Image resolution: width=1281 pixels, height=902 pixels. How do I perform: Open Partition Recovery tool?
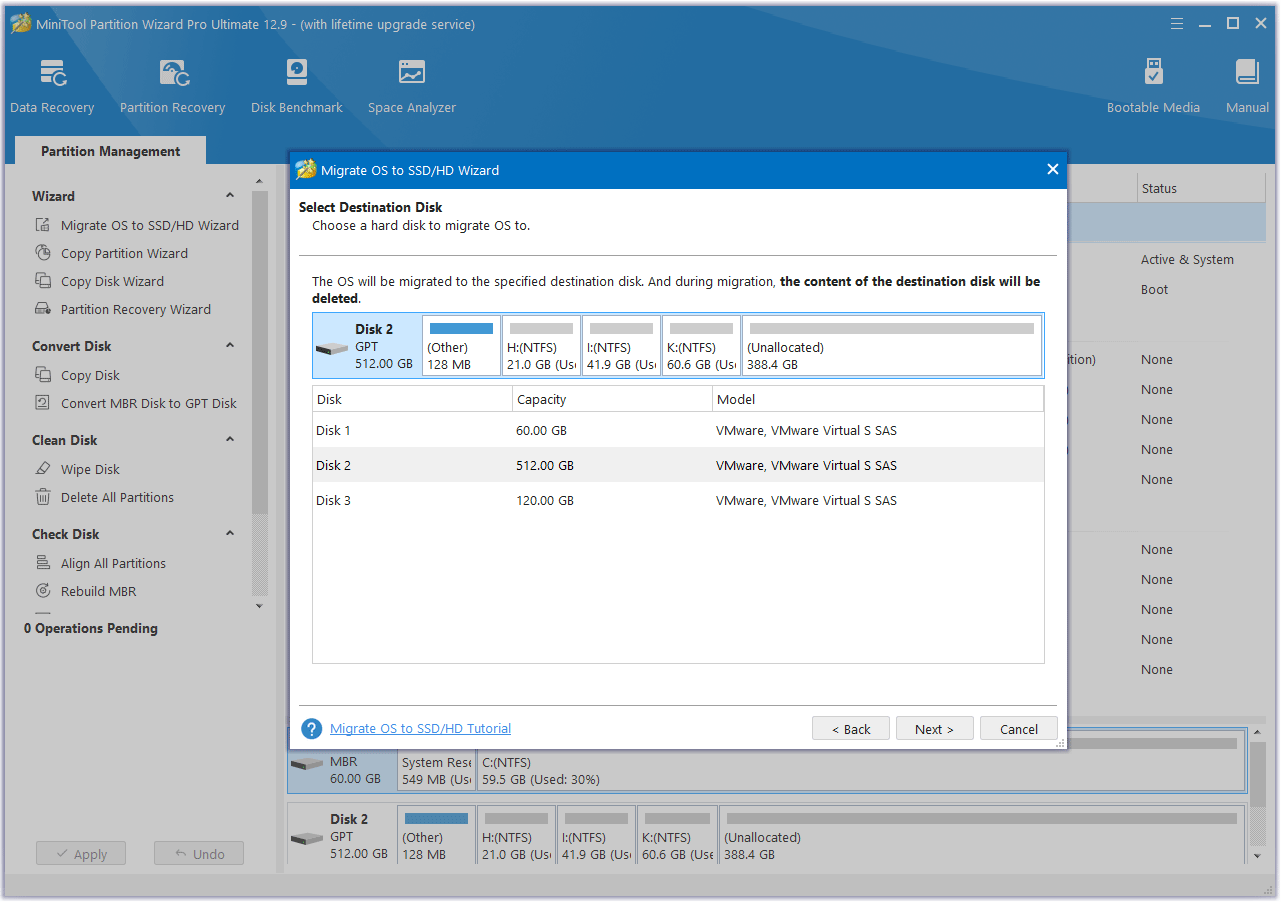tap(172, 87)
